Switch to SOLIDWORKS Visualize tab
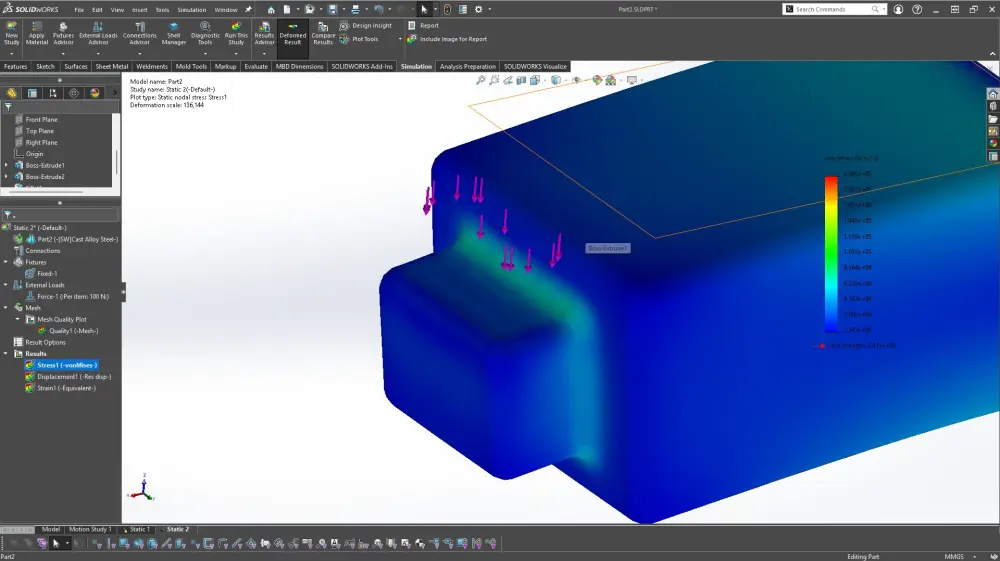1000x561 pixels. pyautogui.click(x=535, y=66)
